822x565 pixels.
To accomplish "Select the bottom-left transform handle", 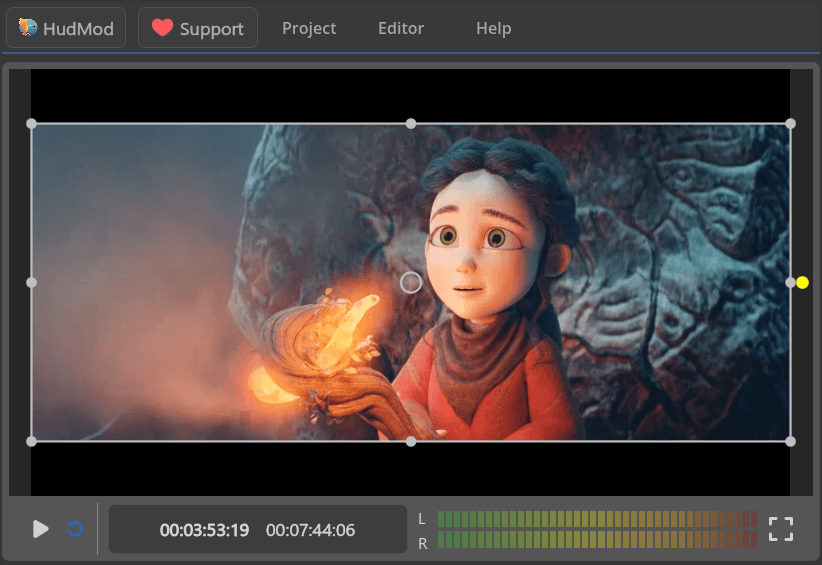I will pyautogui.click(x=31, y=441).
